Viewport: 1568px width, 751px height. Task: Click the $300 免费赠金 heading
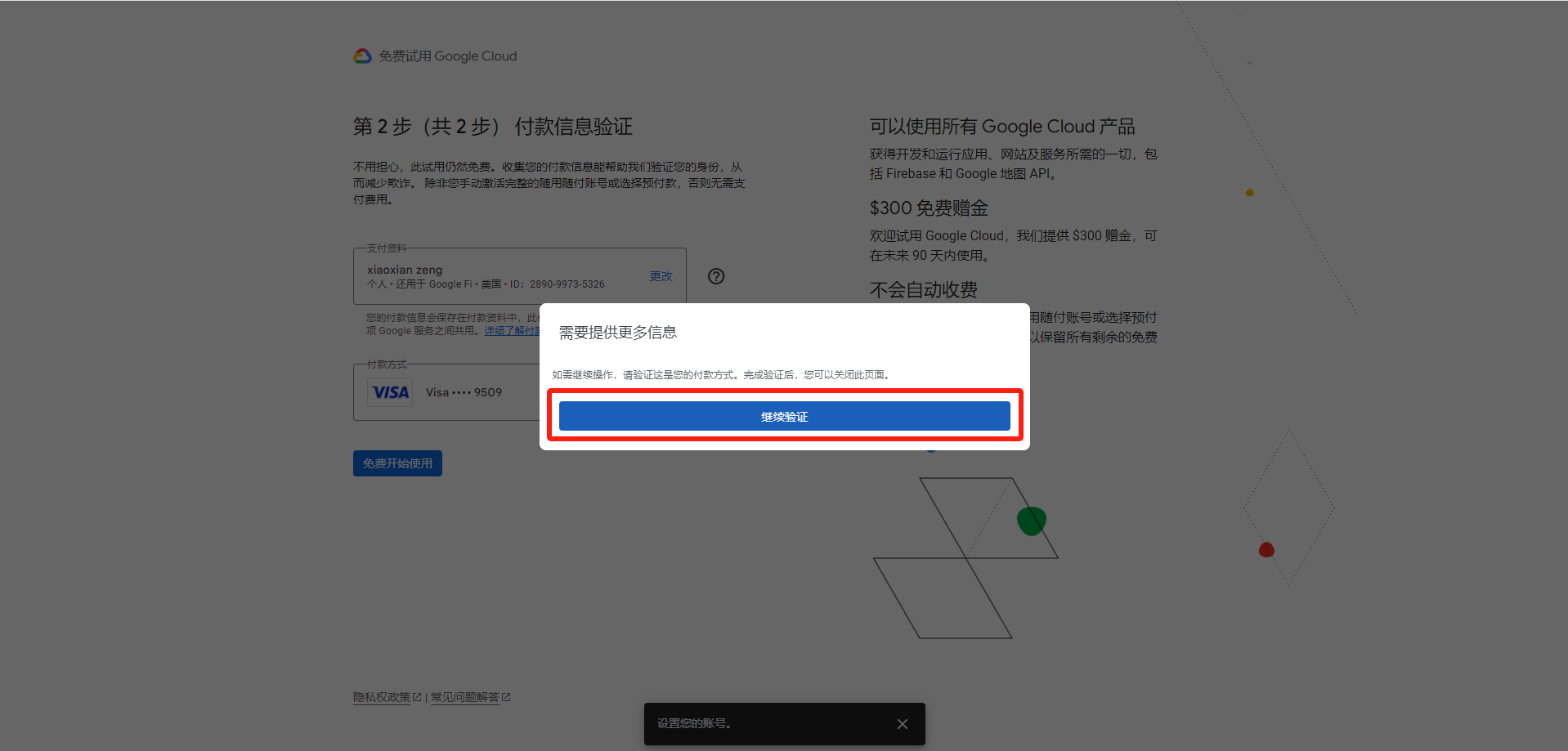(929, 208)
